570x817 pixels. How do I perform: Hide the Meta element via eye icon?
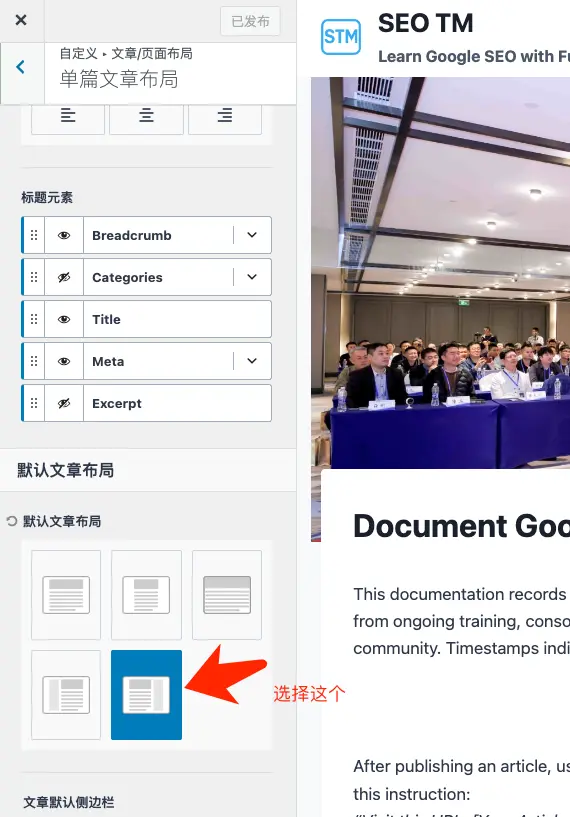point(64,361)
